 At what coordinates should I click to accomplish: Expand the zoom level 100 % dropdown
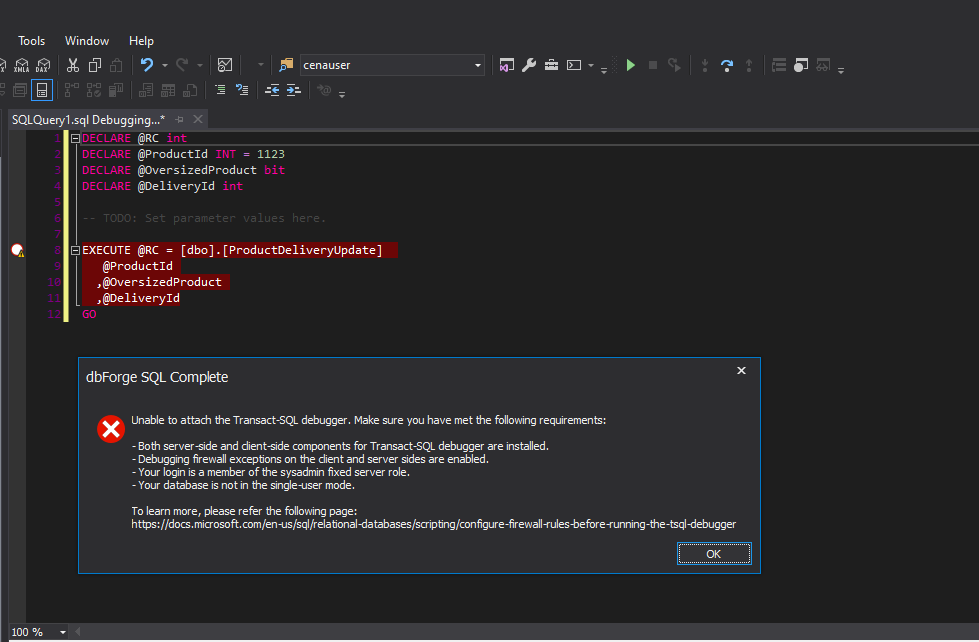point(63,632)
